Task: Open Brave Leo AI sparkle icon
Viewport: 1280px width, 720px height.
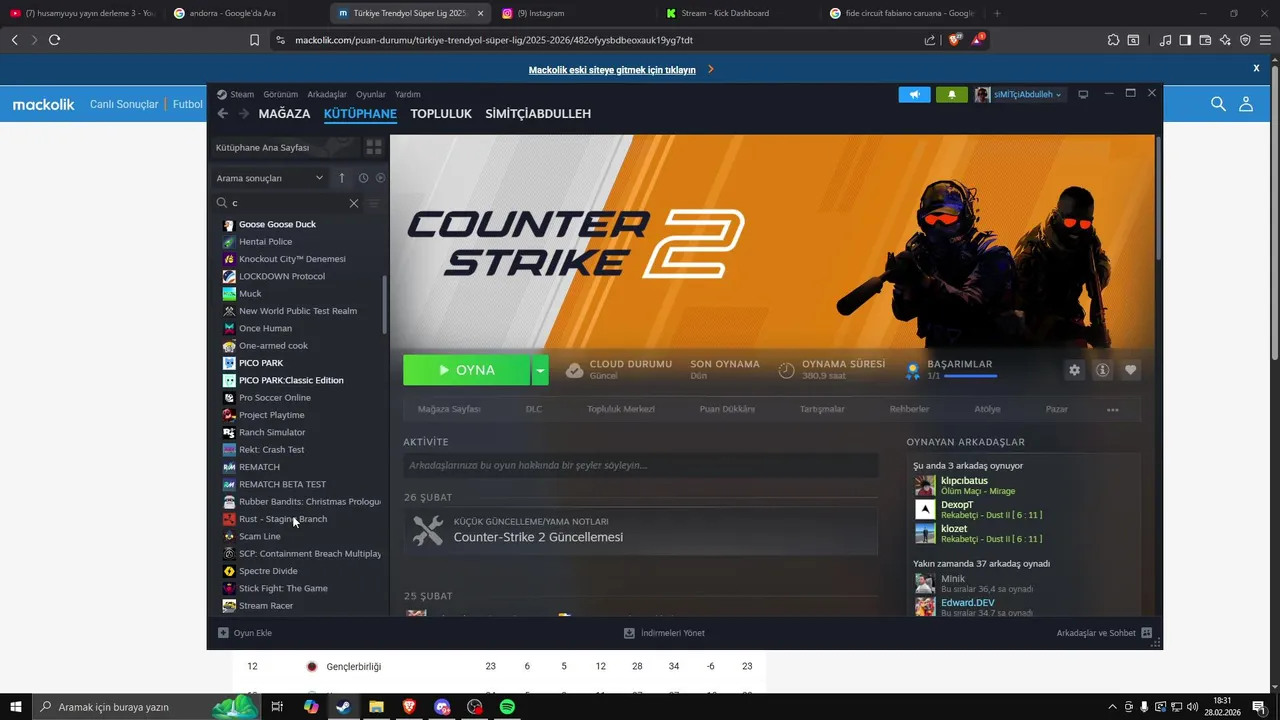Action: [x=1225, y=40]
